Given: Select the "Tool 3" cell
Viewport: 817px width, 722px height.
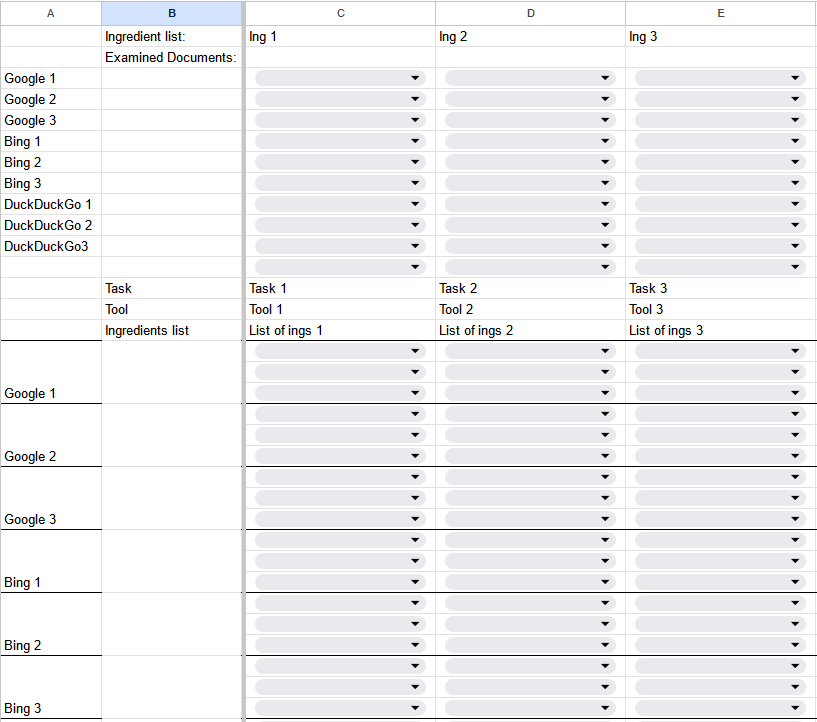Looking at the screenshot, I should [720, 310].
